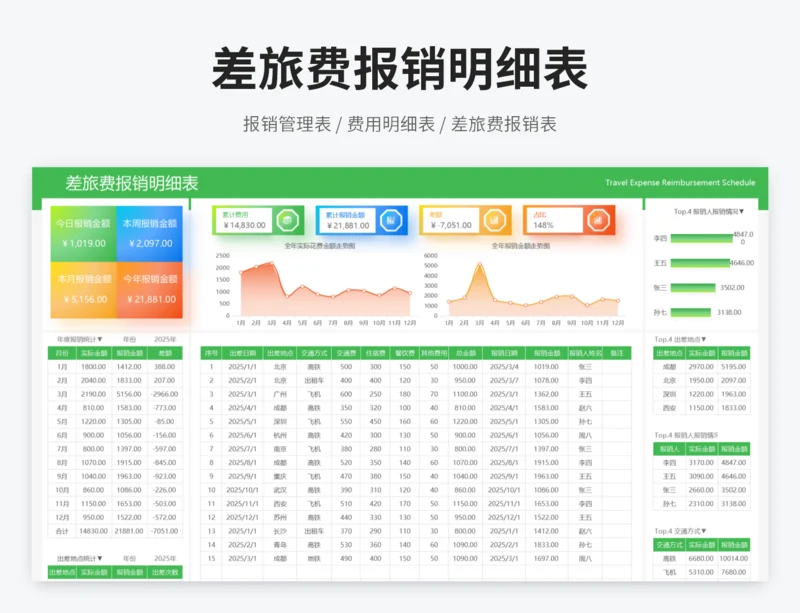
Task: Click the 备注 column header
Action: click(617, 353)
